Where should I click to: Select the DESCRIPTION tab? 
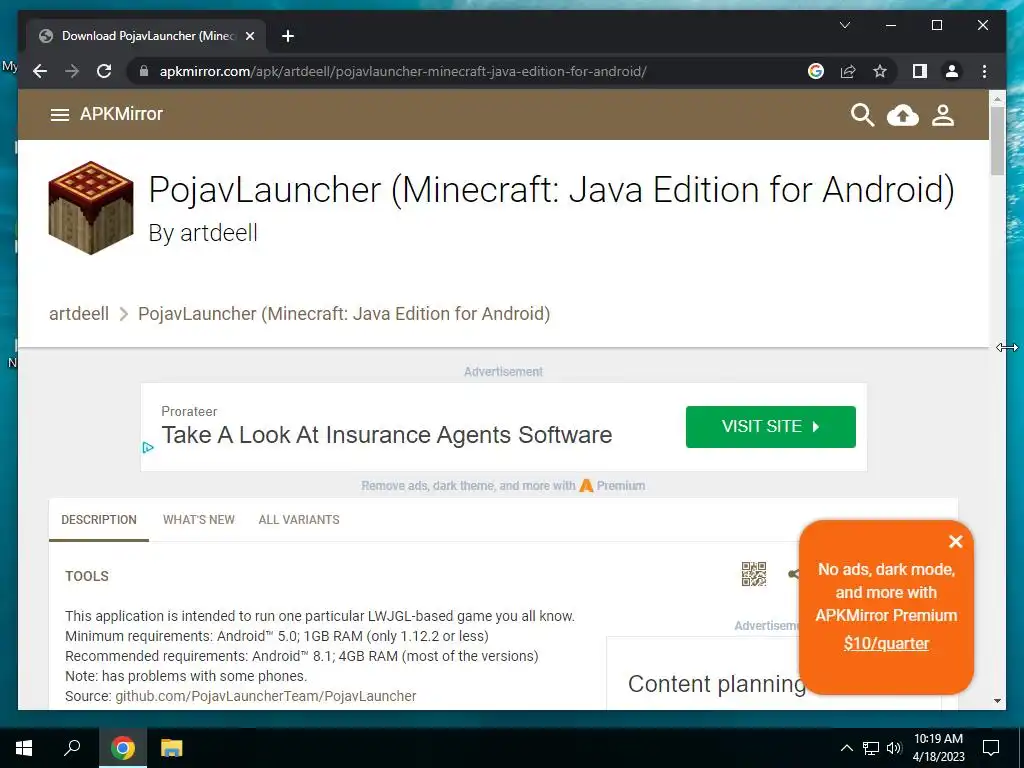click(99, 520)
